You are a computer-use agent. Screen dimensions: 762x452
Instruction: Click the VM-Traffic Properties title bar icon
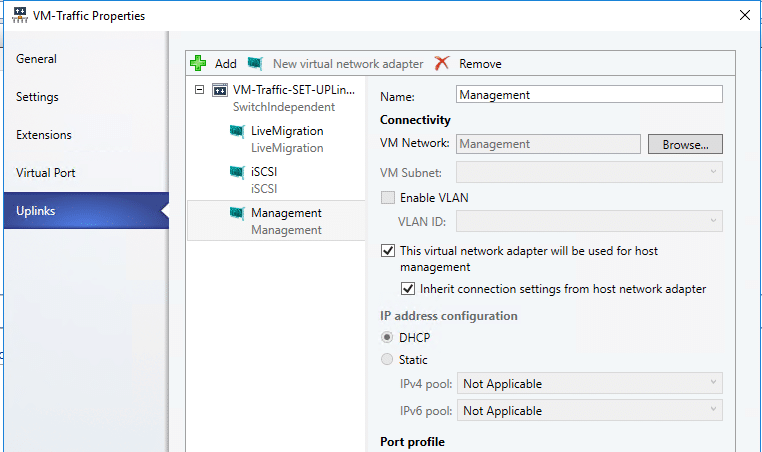pos(19,15)
